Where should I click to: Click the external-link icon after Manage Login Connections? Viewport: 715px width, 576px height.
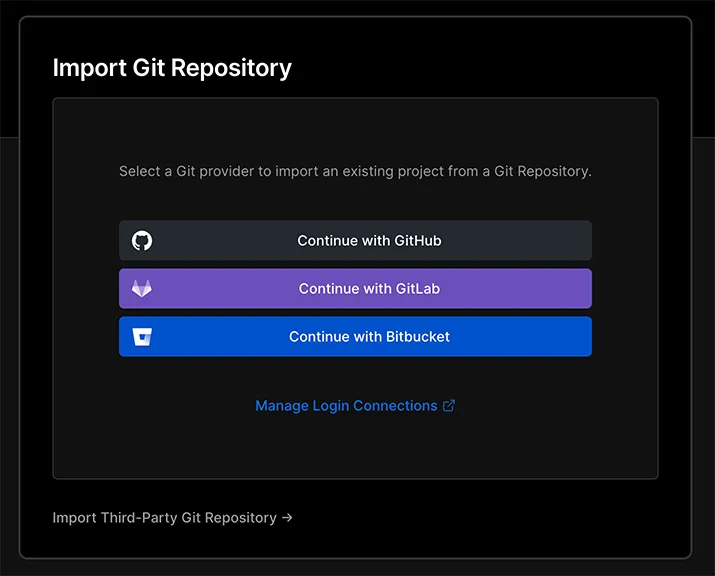(x=449, y=405)
